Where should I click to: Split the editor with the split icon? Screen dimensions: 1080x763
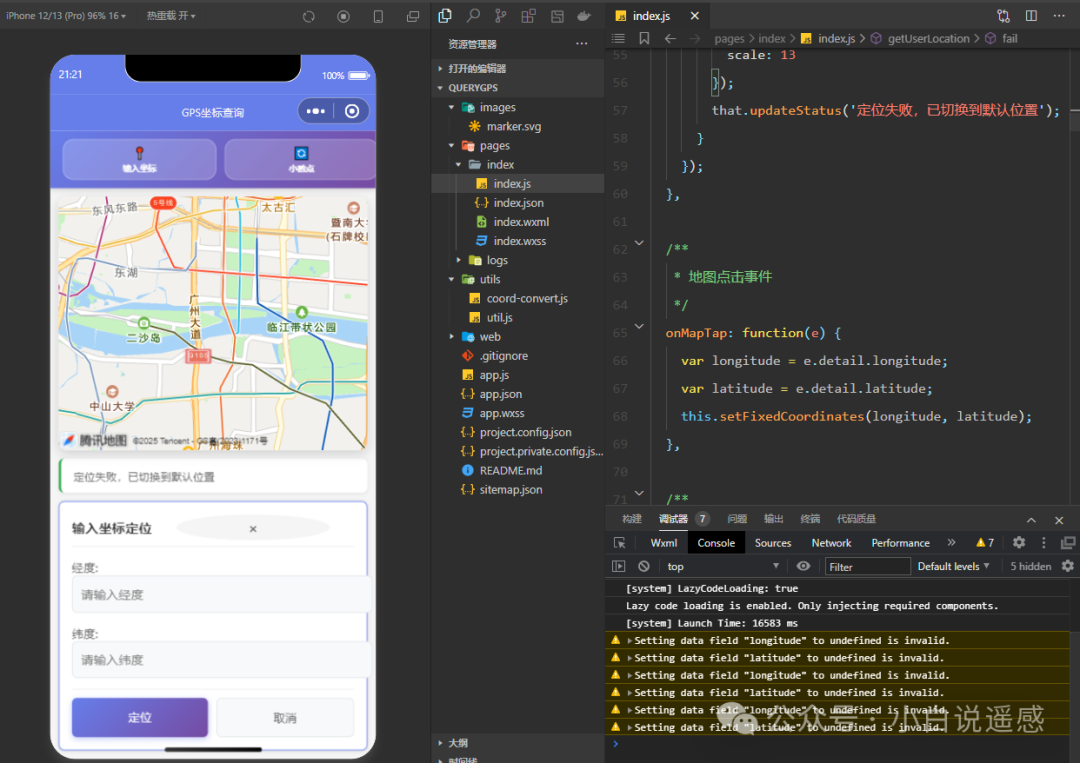pyautogui.click(x=1031, y=16)
